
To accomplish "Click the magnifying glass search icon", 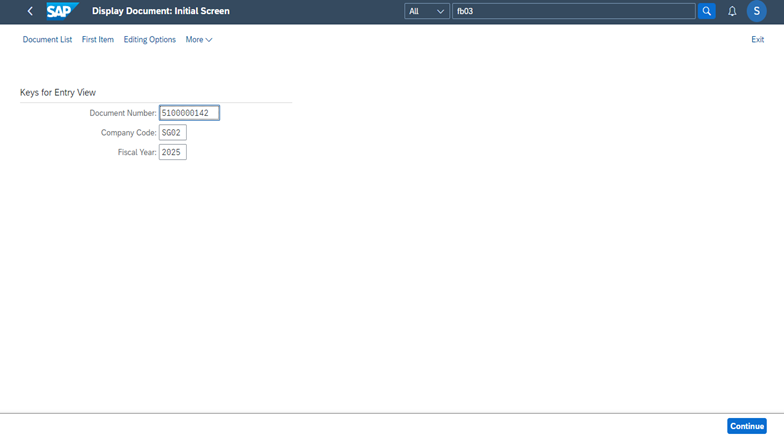I will [706, 11].
